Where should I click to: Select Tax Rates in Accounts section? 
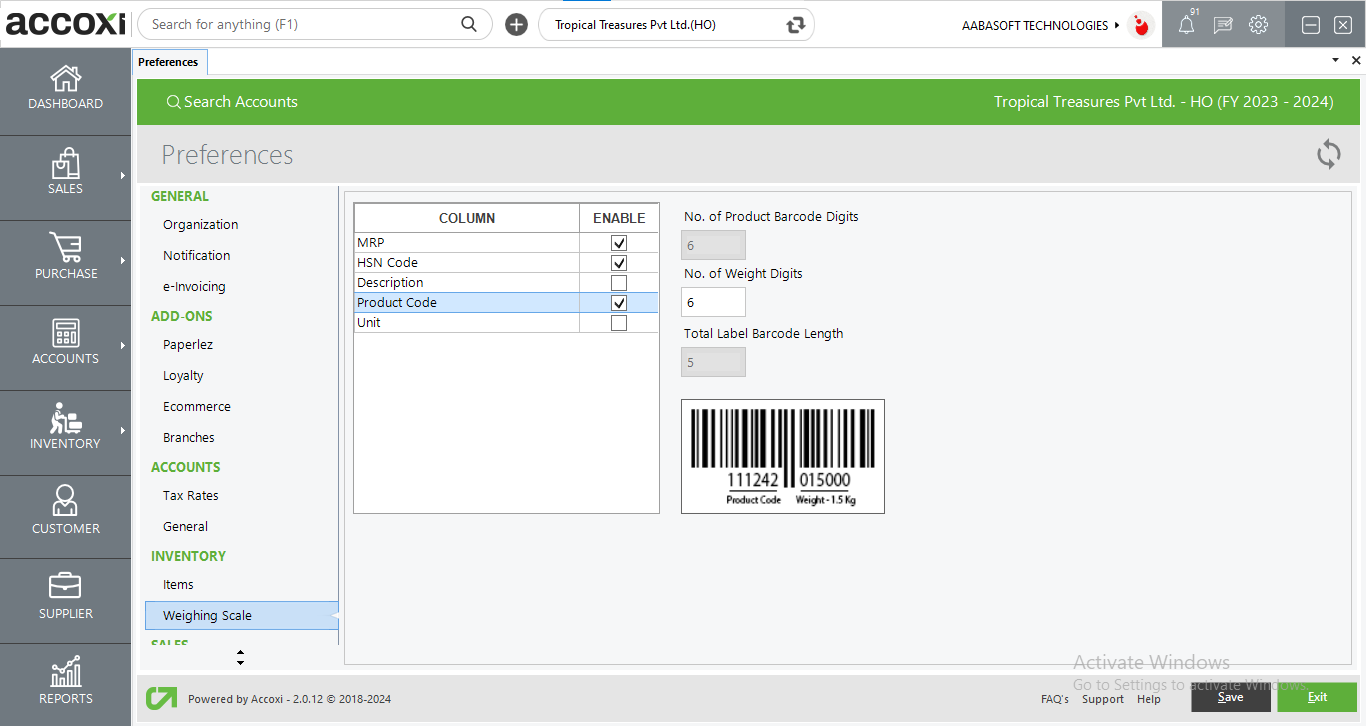[x=190, y=496]
